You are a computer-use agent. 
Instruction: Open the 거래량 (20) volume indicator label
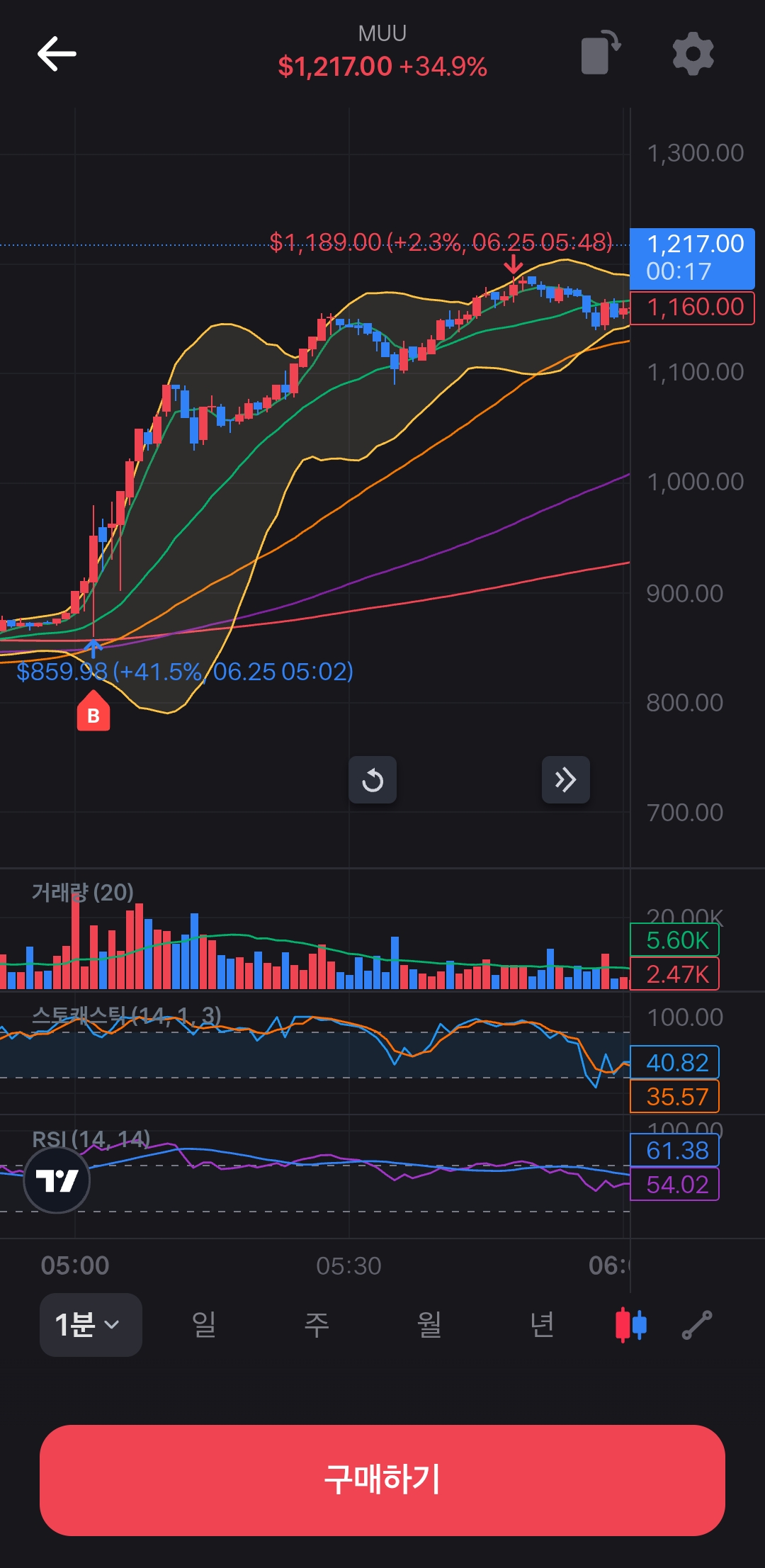pos(83,892)
